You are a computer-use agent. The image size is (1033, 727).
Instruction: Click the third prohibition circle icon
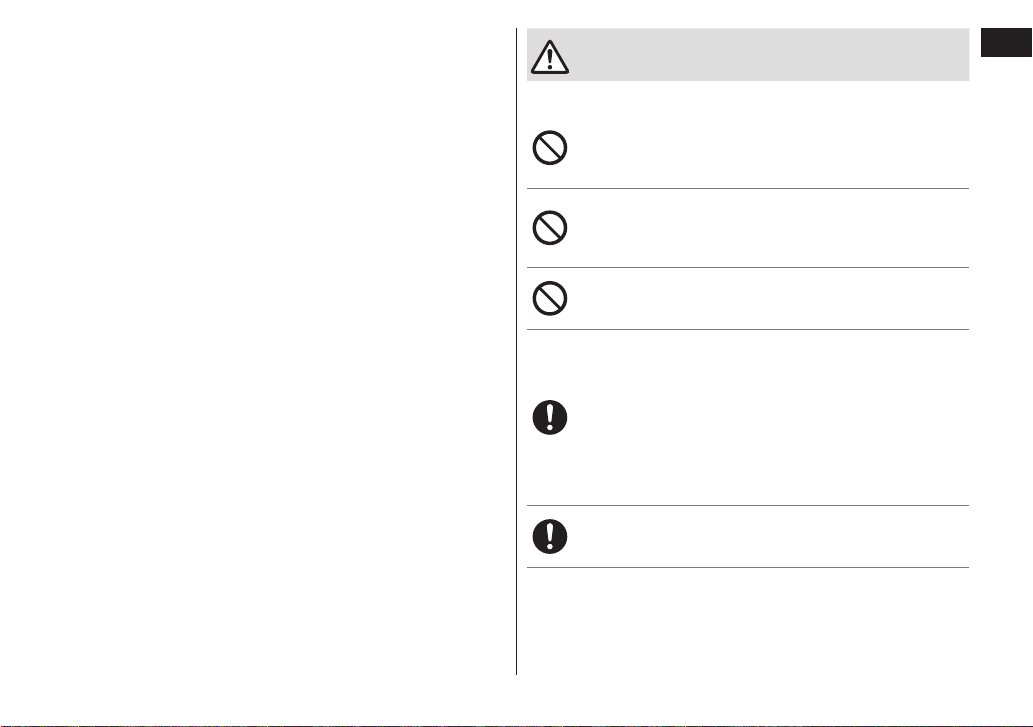pos(549,298)
